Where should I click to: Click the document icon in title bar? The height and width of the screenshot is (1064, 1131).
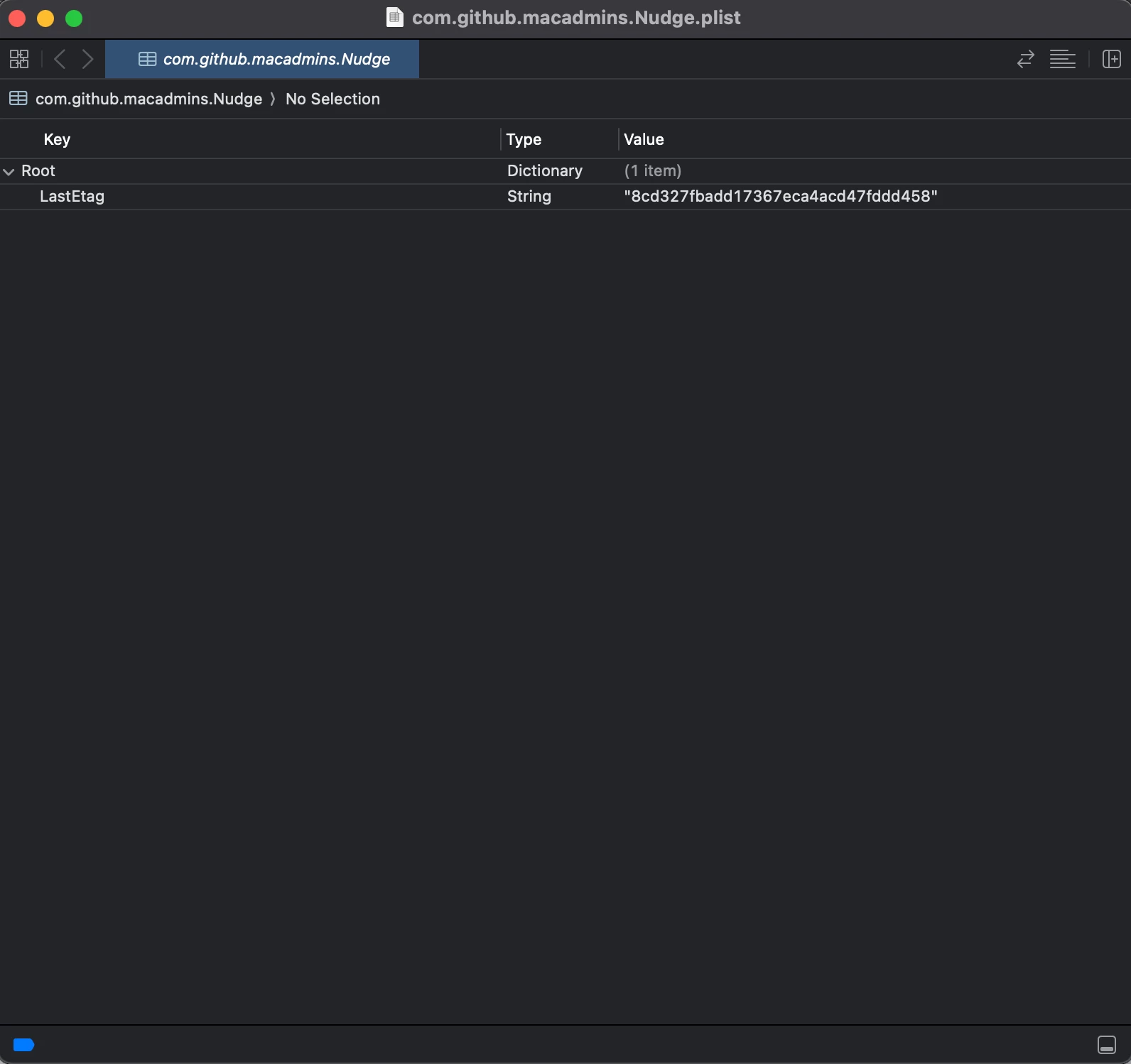click(395, 17)
